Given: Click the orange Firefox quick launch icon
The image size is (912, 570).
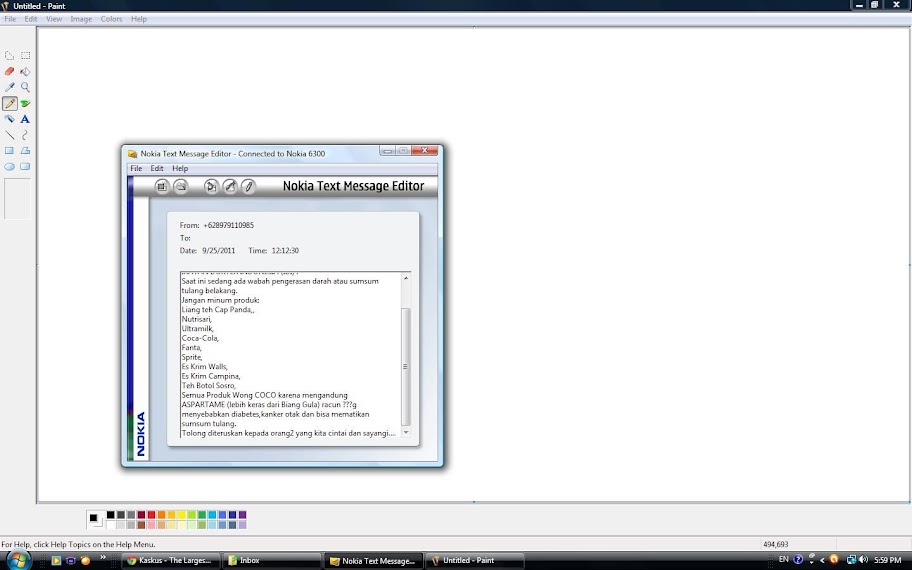Looking at the screenshot, I should [x=86, y=561].
